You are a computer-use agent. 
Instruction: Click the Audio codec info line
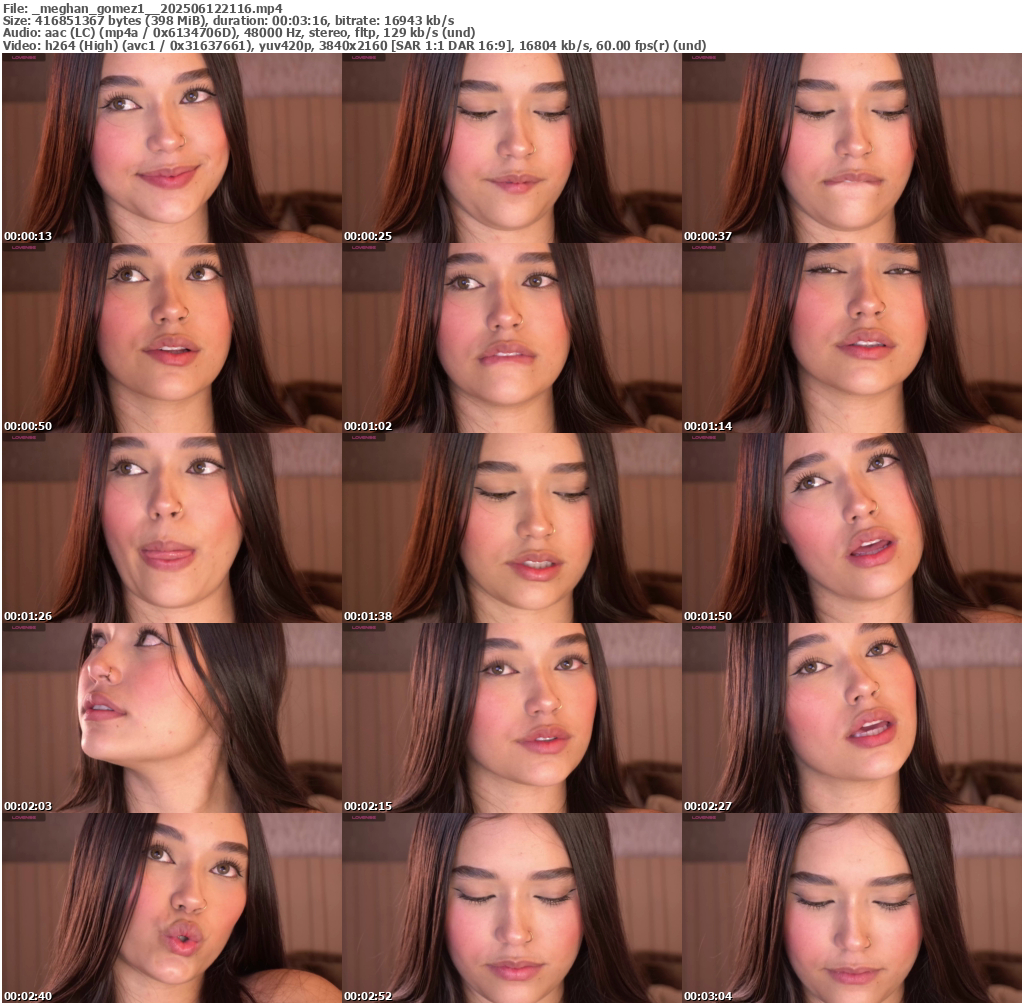click(x=239, y=33)
